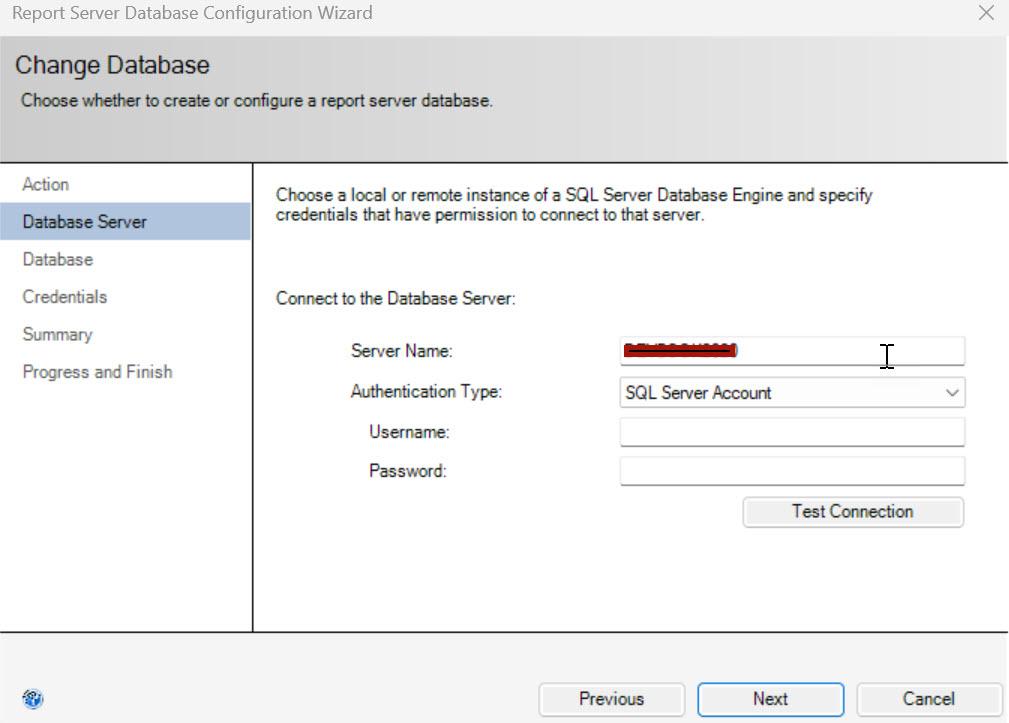Select the Summary step in sidebar
The image size is (1009, 723).
[57, 335]
